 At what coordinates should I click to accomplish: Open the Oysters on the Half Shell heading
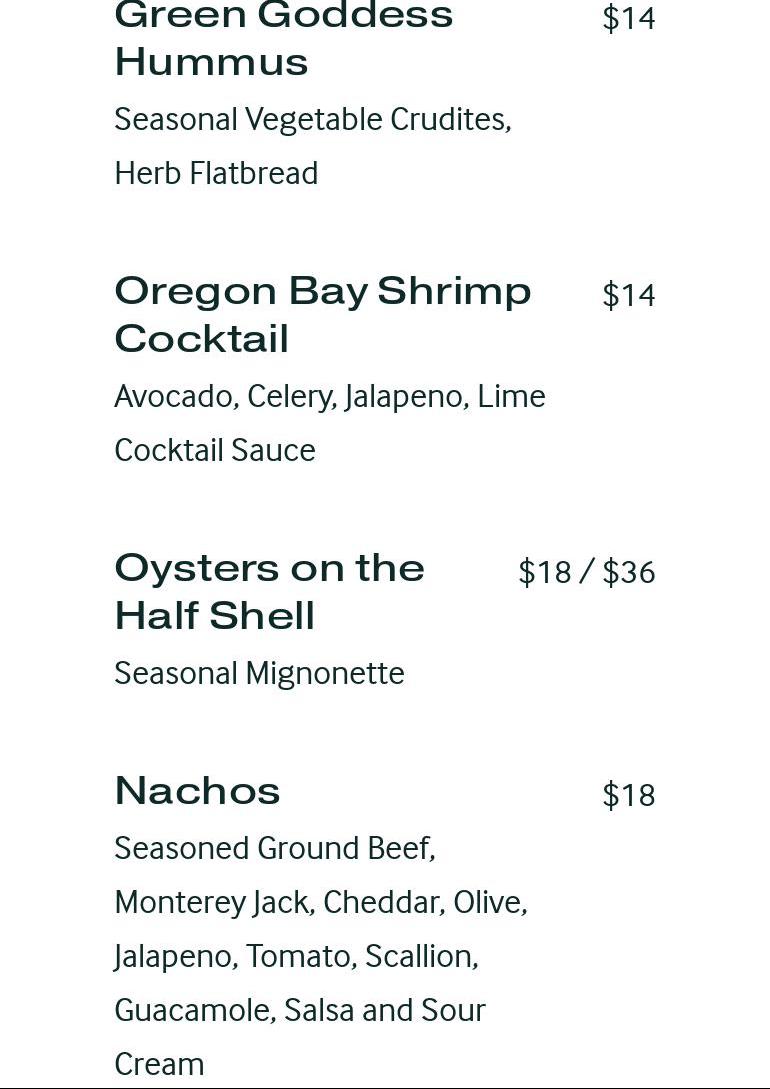[x=269, y=591]
